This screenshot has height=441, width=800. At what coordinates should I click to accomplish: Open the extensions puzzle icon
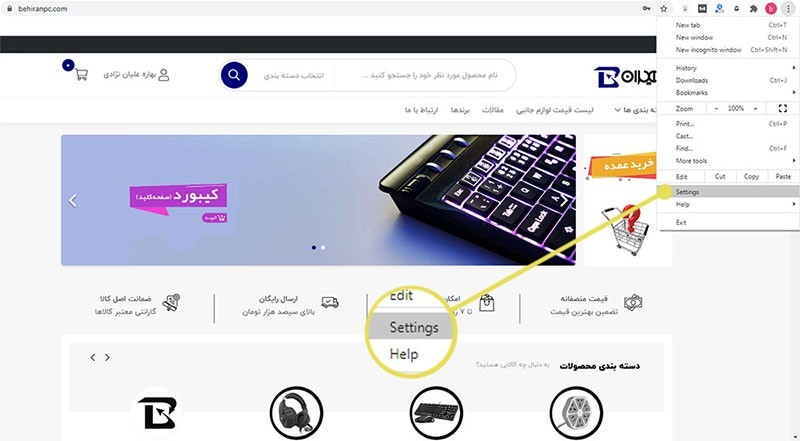click(x=753, y=9)
